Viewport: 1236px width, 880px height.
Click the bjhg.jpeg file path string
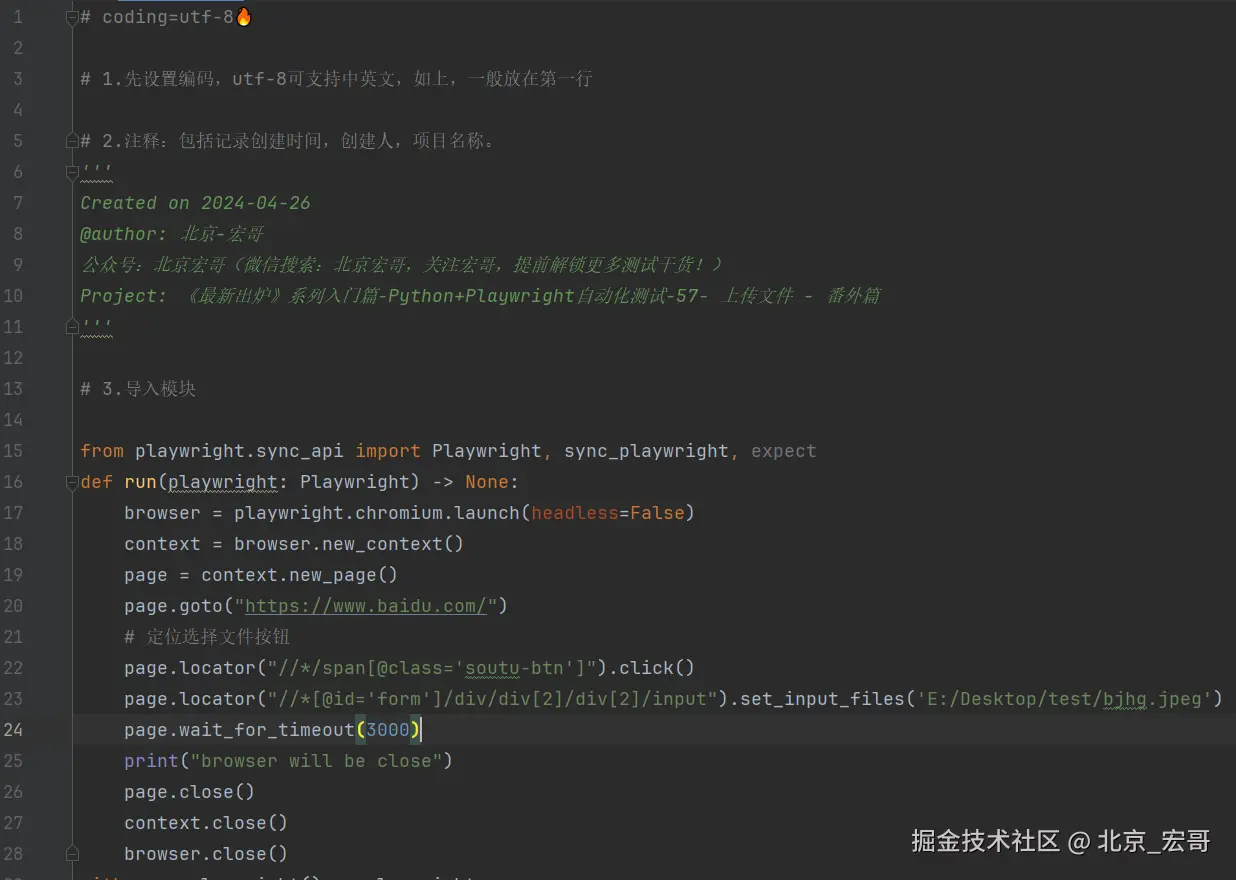tap(1065, 699)
